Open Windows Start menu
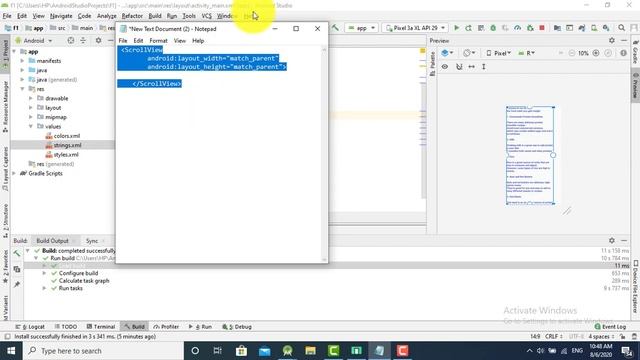Viewport: 640px width, 360px height. click(x=11, y=351)
